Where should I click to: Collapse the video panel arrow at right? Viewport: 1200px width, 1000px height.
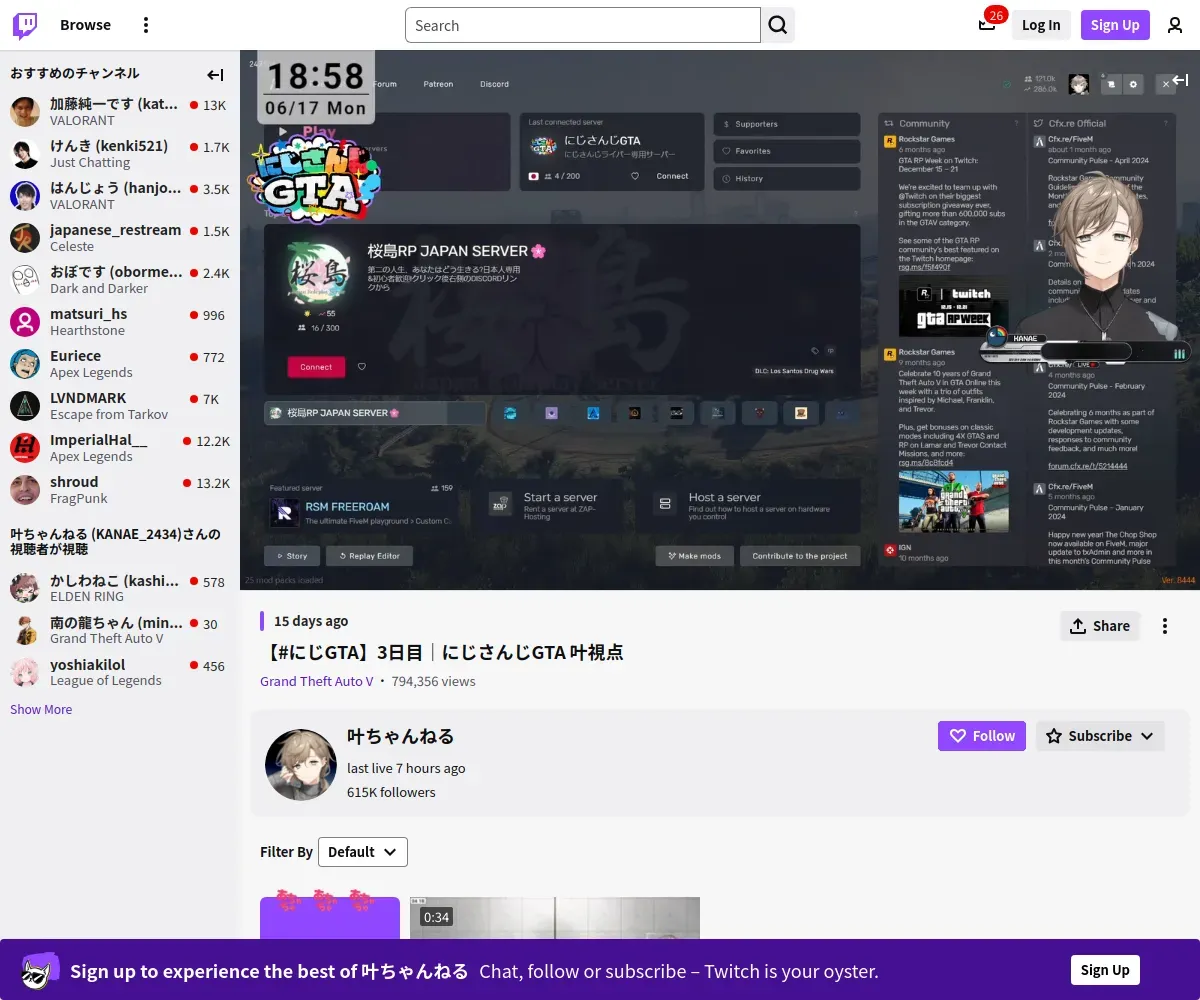(x=1180, y=80)
